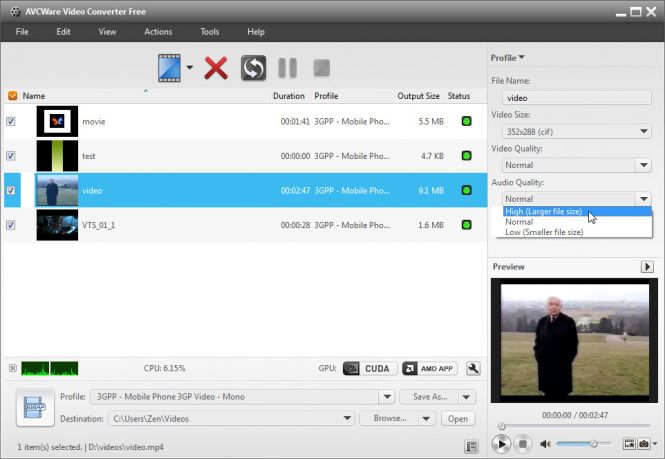The image size is (665, 459).
Task: Expand the Destination path dropdown
Action: click(x=348, y=419)
